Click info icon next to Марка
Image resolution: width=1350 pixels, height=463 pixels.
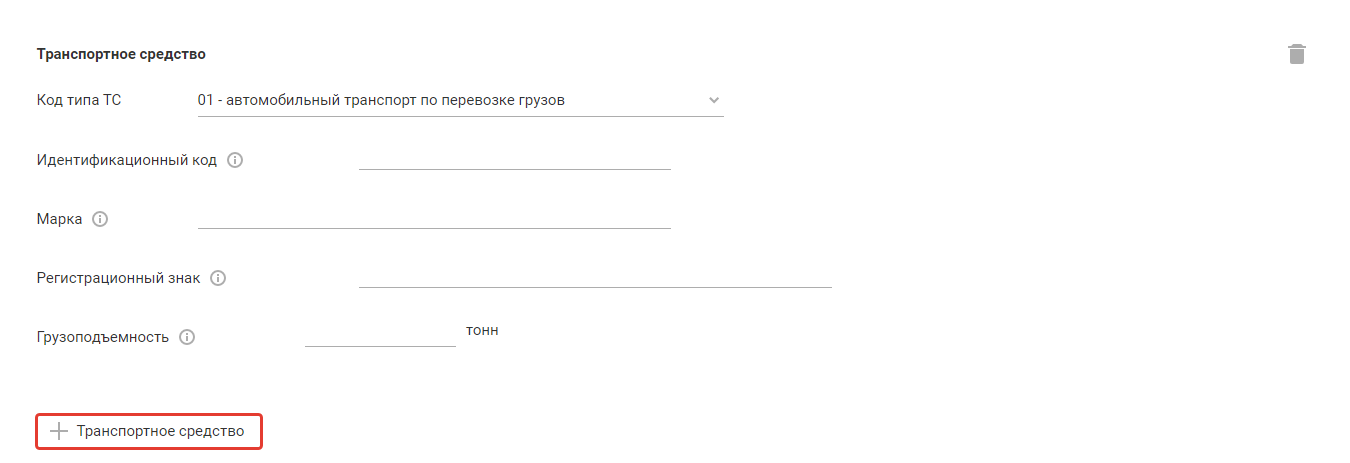point(100,219)
